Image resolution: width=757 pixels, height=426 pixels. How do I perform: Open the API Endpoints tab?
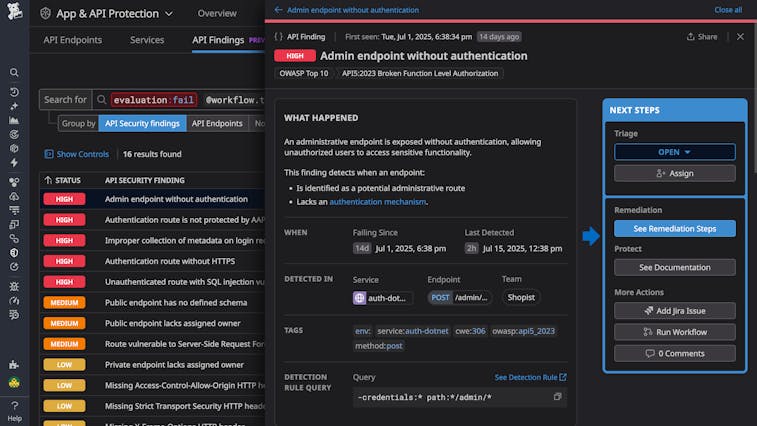click(x=73, y=41)
